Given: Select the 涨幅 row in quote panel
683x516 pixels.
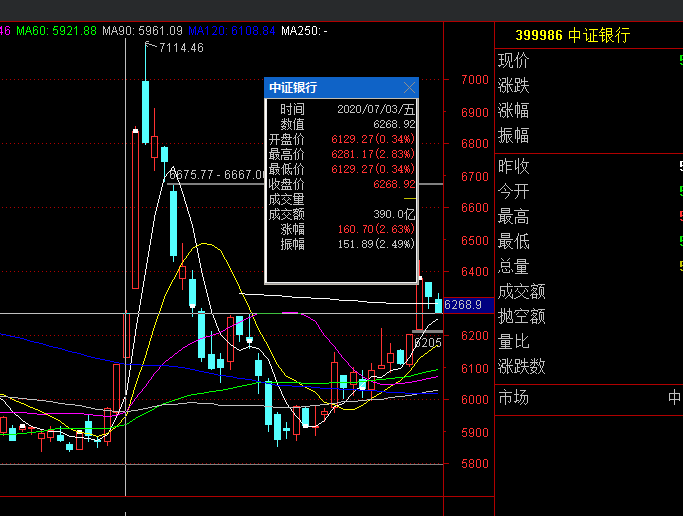Looking at the screenshot, I should click(x=514, y=111).
